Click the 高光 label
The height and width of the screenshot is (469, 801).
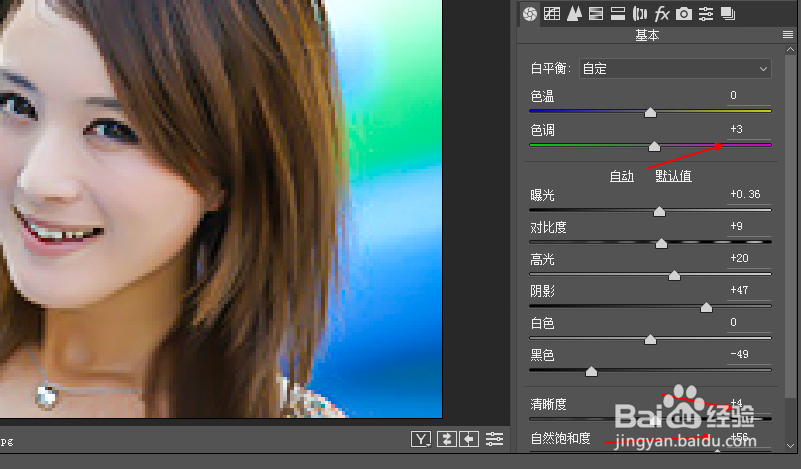(x=542, y=260)
